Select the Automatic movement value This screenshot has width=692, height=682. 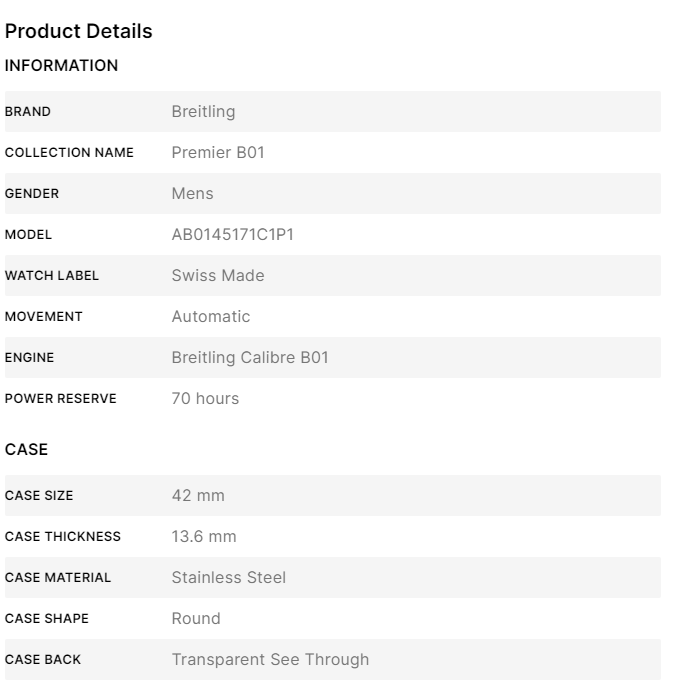(x=210, y=317)
